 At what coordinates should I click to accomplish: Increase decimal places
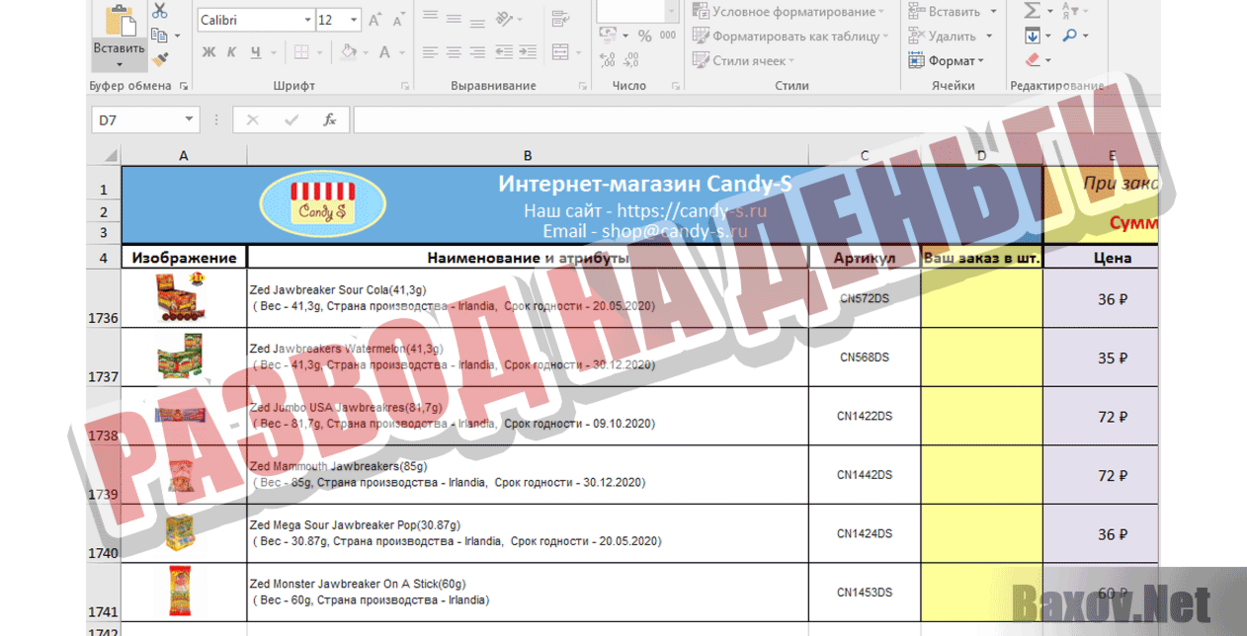[x=607, y=60]
